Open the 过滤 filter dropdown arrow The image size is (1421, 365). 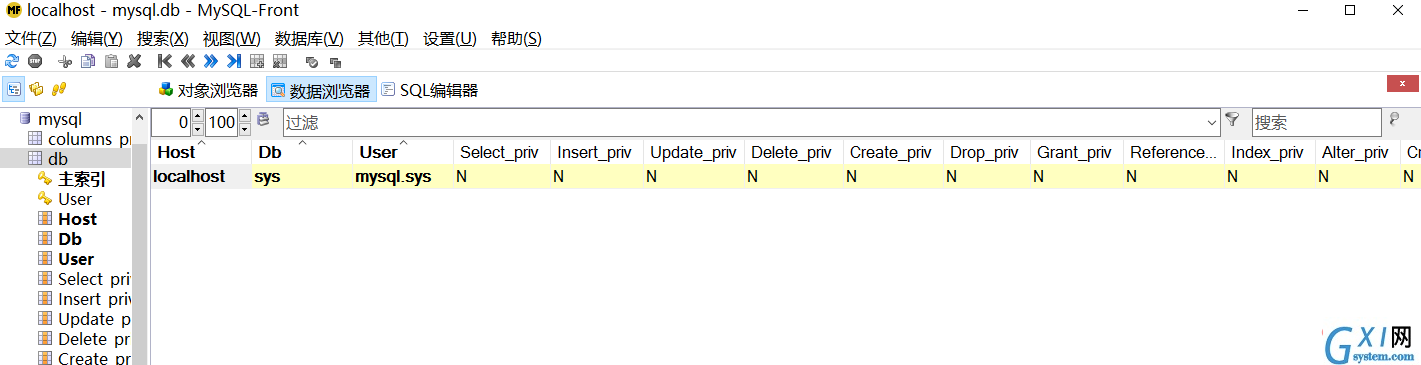(x=1212, y=123)
